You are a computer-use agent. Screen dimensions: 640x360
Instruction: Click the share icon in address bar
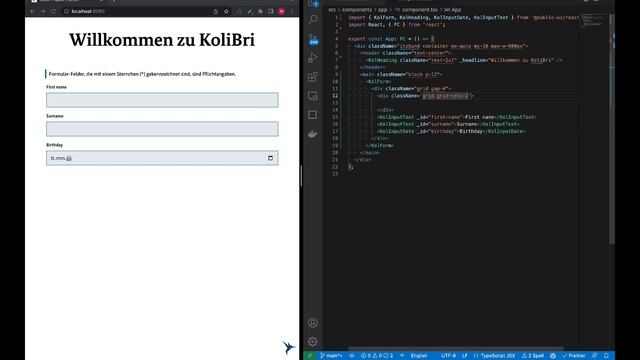pyautogui.click(x=216, y=11)
